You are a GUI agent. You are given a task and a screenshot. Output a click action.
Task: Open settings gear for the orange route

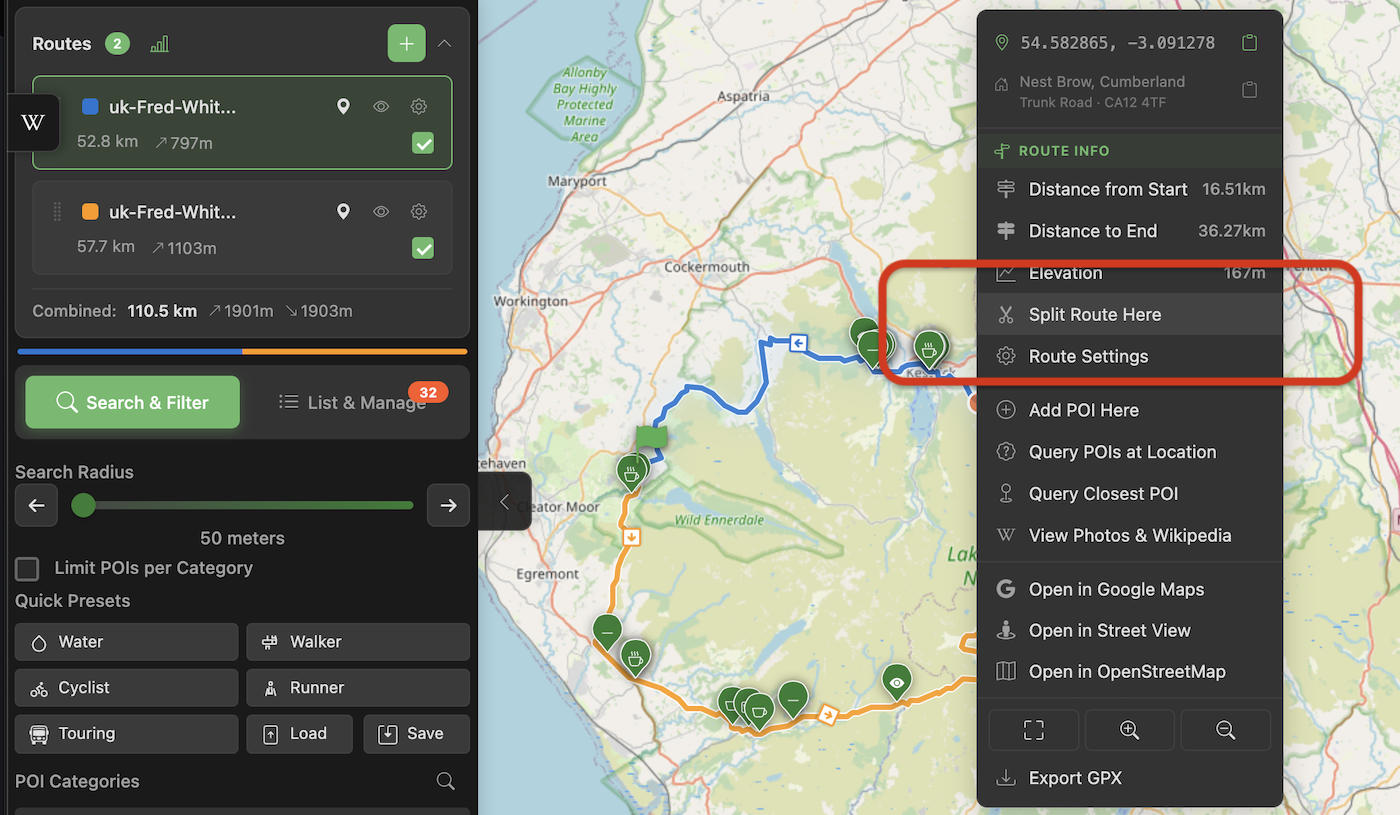419,212
